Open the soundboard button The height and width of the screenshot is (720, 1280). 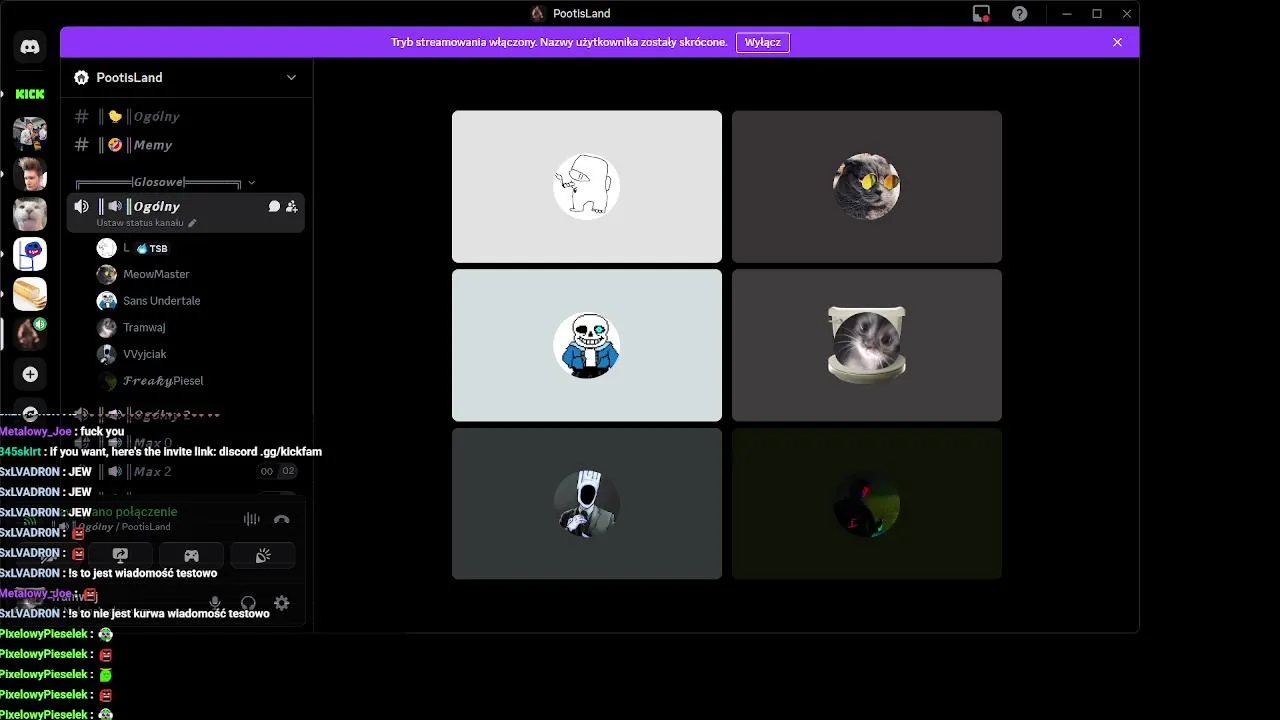point(263,555)
